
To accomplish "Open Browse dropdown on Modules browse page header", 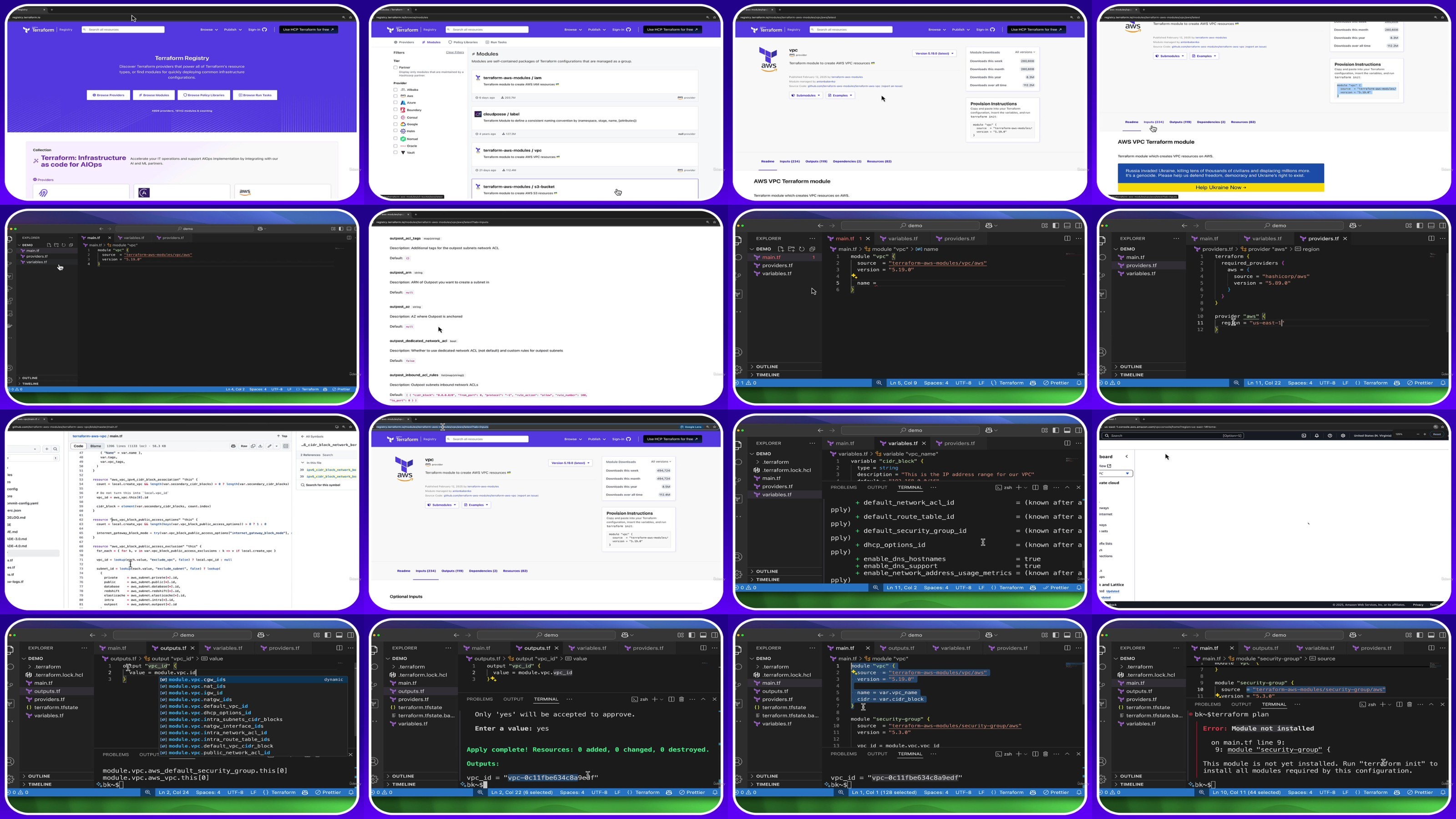I will click(572, 30).
